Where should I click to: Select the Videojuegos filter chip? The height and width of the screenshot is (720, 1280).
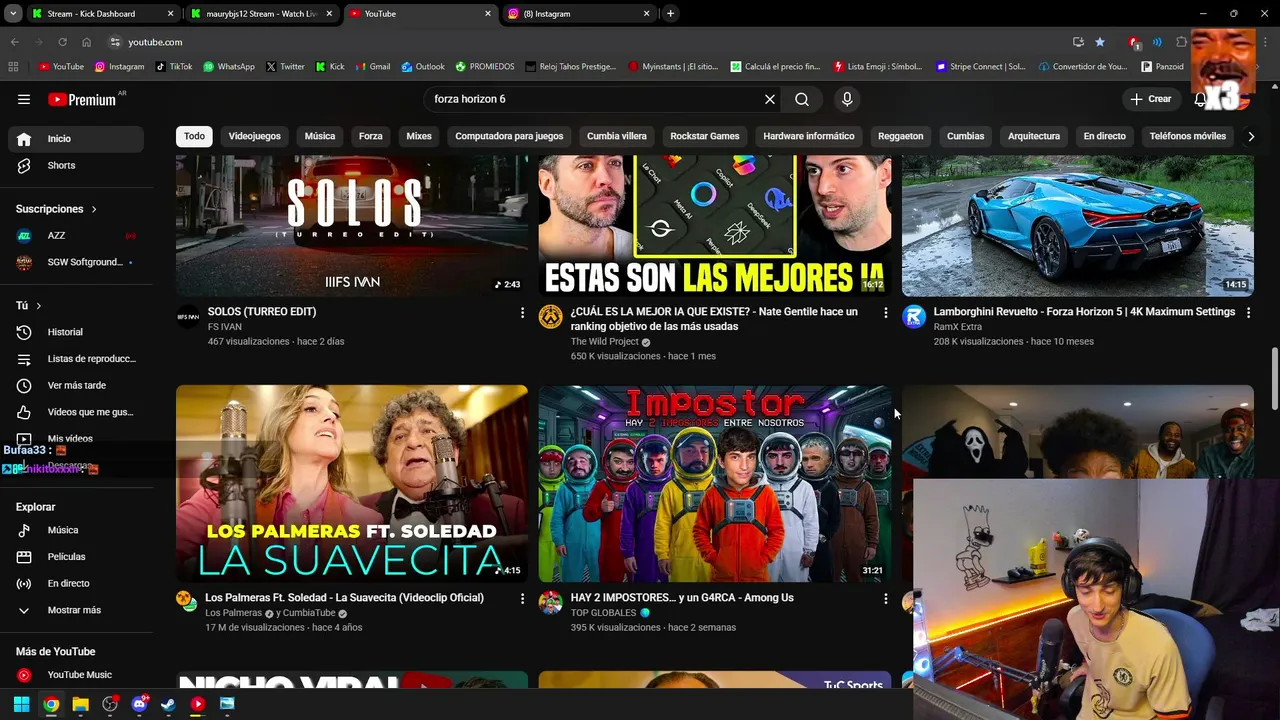click(254, 136)
